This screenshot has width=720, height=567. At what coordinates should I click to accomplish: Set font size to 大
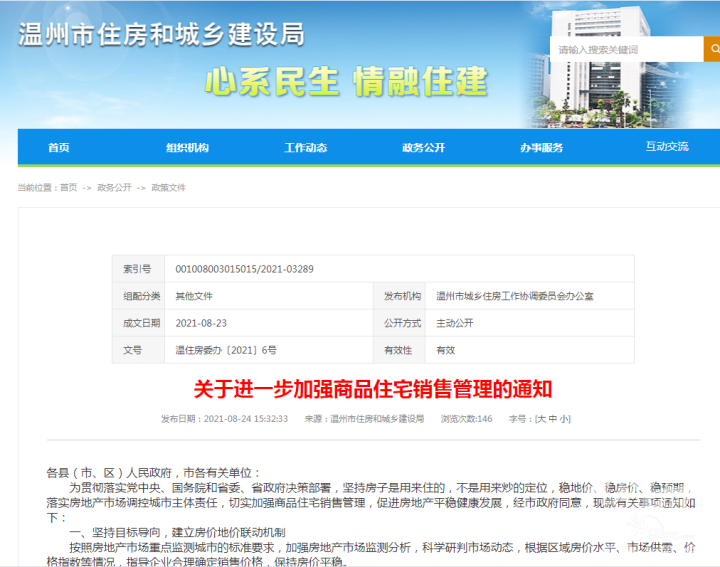tap(541, 419)
